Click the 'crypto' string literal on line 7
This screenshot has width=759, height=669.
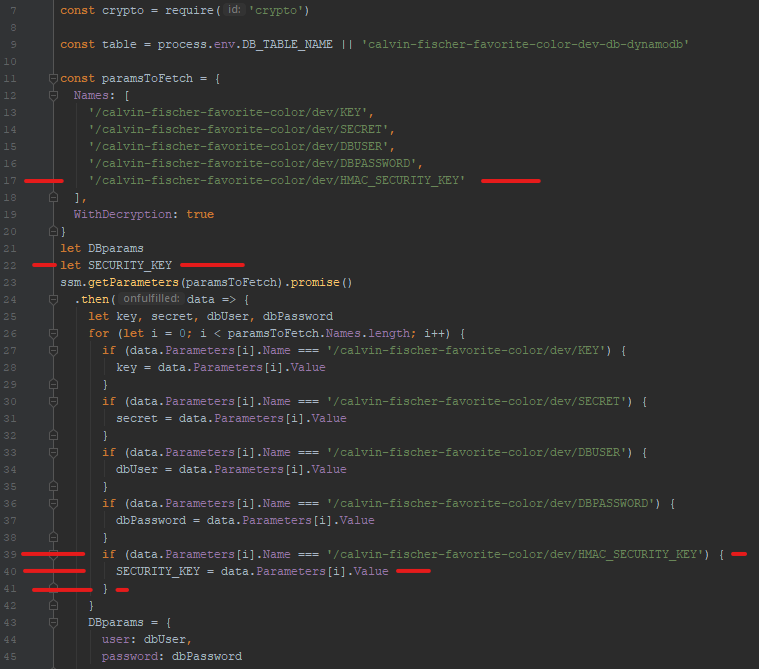point(275,10)
